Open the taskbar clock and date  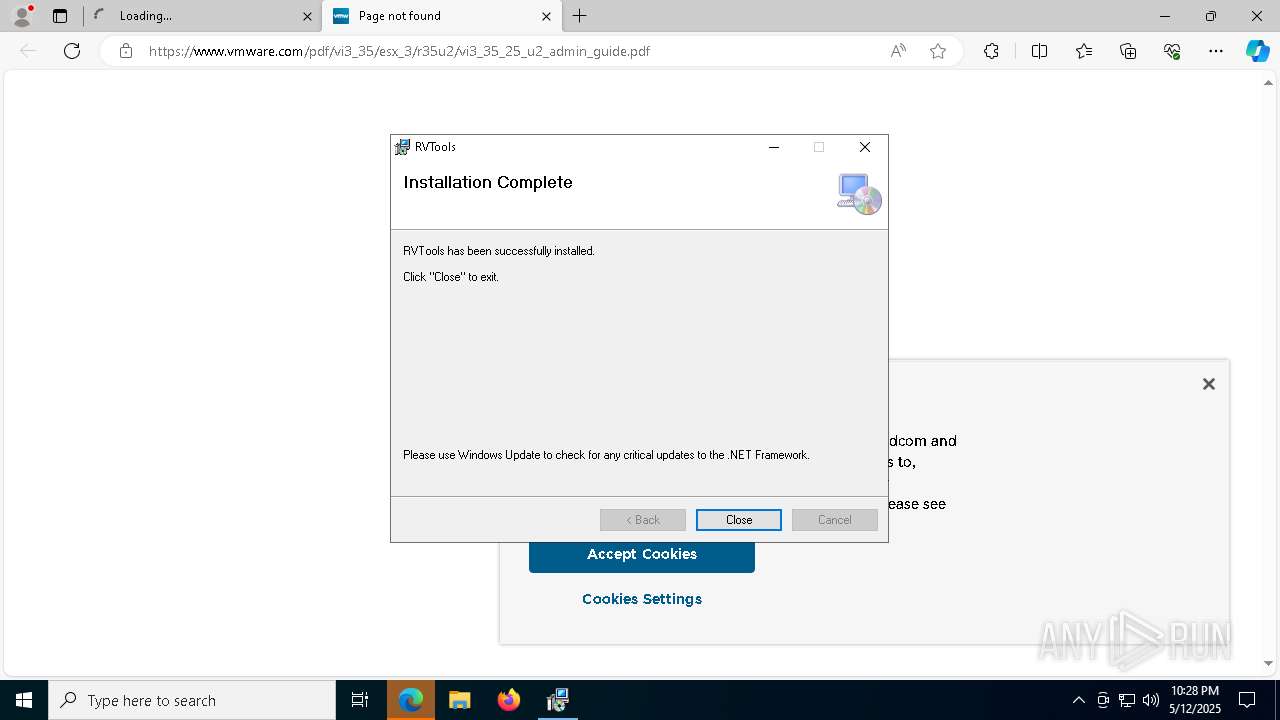point(1194,700)
